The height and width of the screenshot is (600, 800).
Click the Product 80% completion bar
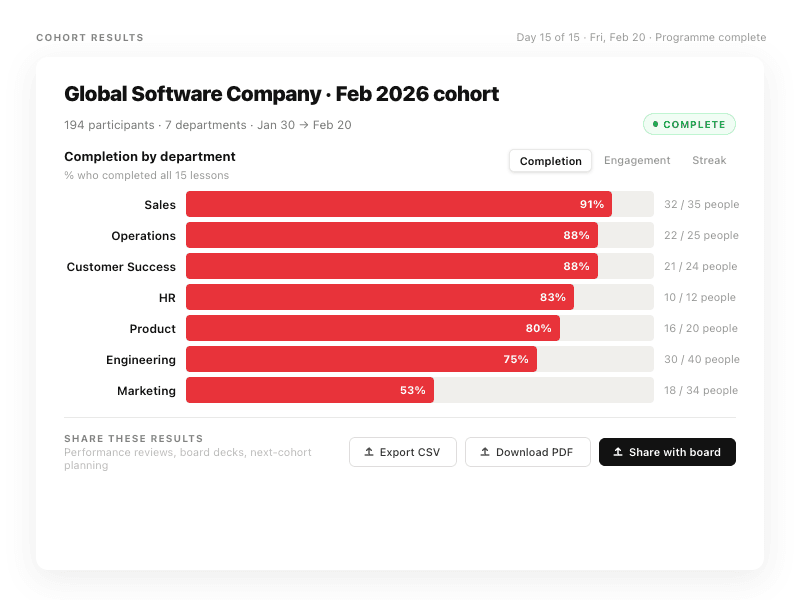[372, 328]
